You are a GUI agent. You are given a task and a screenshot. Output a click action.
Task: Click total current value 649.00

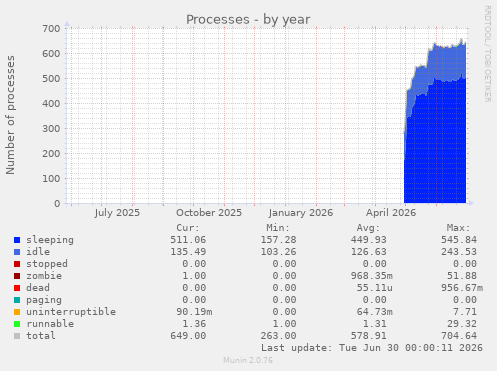coord(188,336)
